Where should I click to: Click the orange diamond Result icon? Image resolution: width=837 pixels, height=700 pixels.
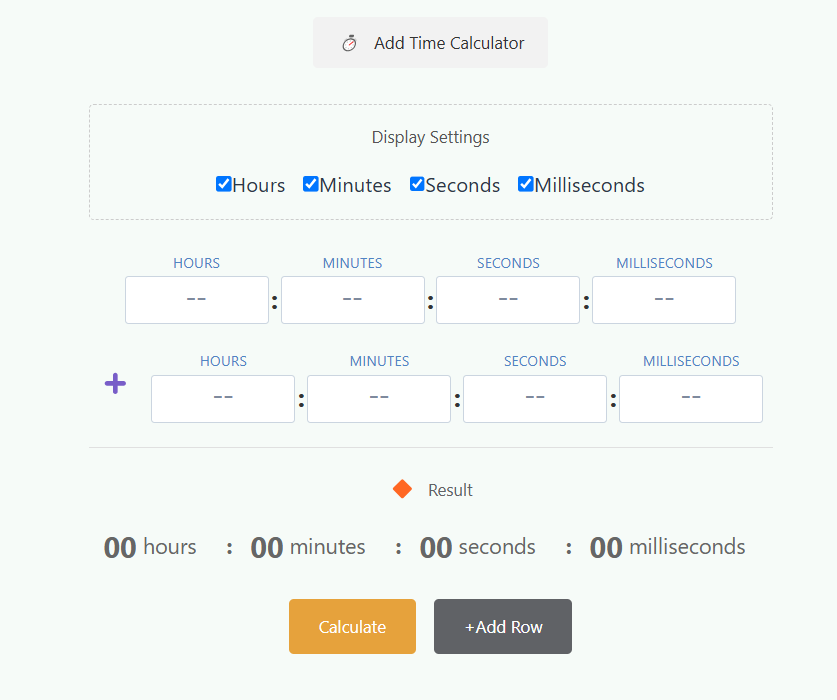[x=402, y=489]
